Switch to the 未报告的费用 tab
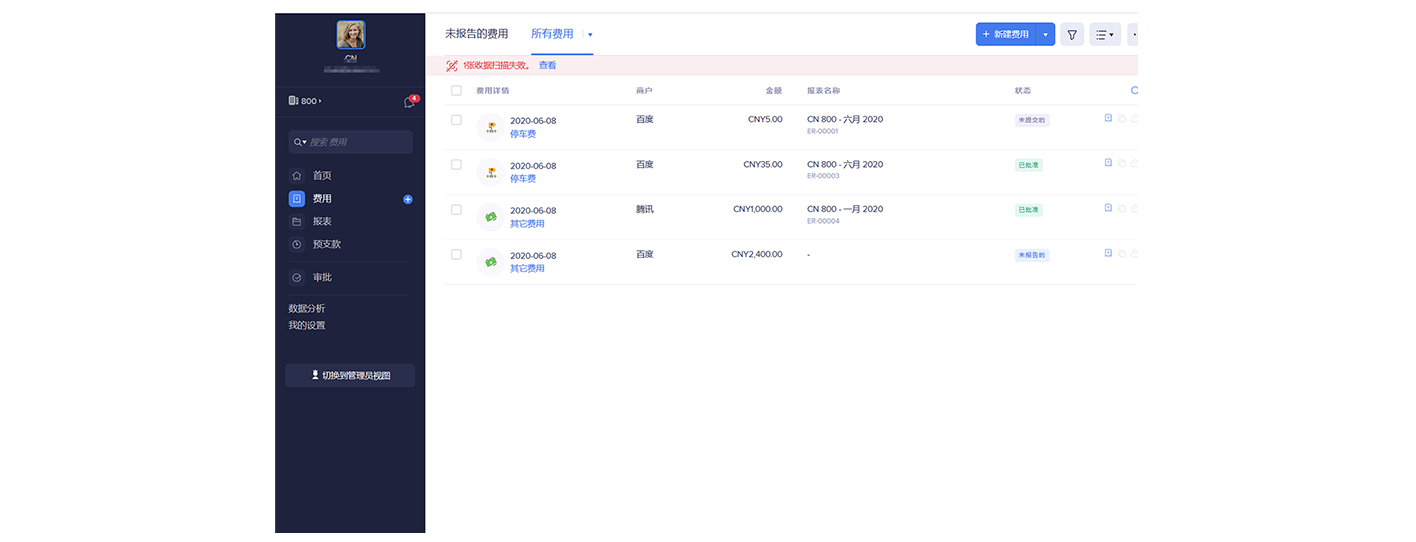1416x542 pixels. click(x=476, y=34)
